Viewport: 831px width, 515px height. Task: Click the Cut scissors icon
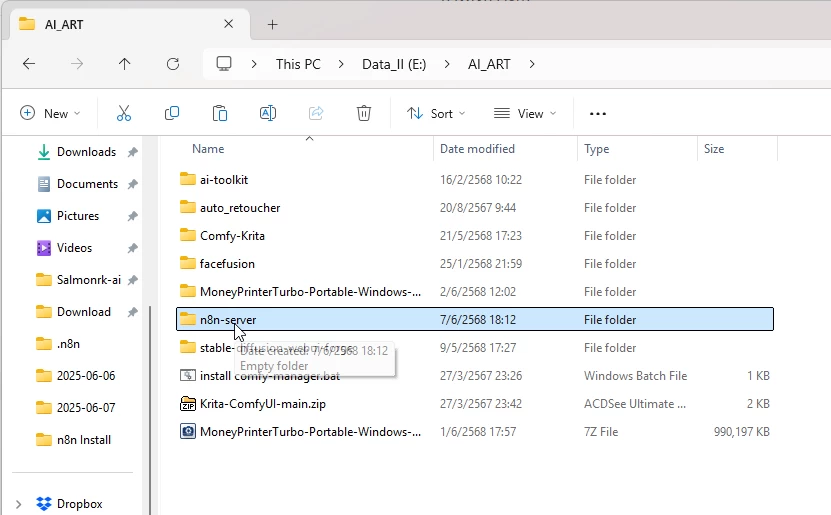click(x=124, y=114)
